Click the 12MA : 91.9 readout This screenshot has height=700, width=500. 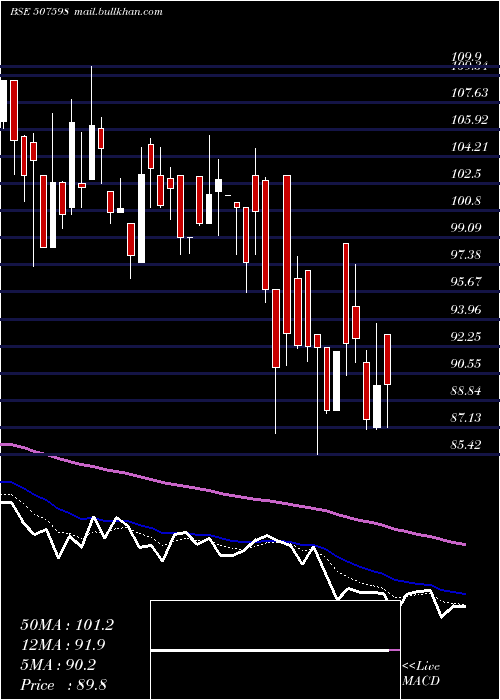63,645
